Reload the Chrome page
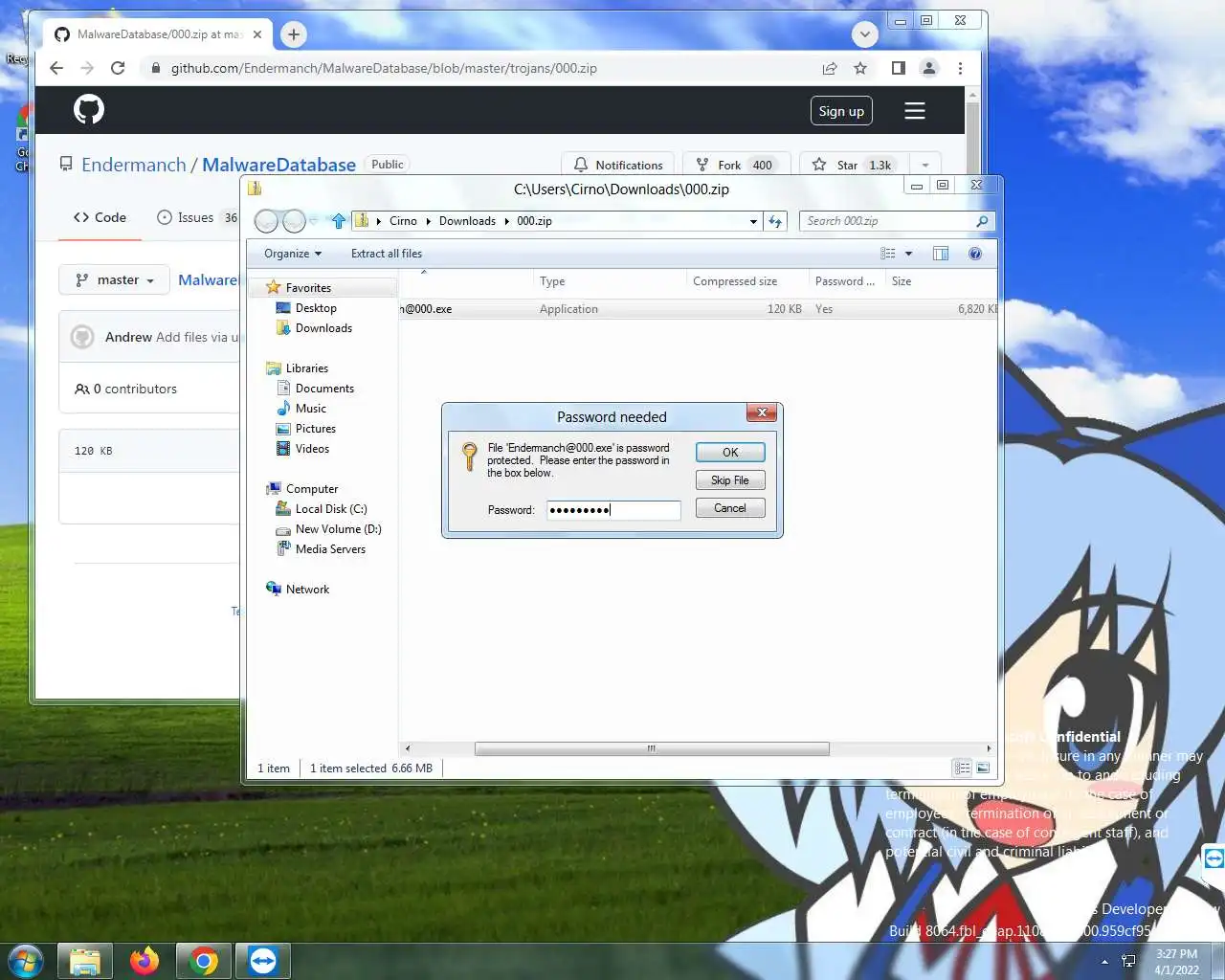 (118, 68)
